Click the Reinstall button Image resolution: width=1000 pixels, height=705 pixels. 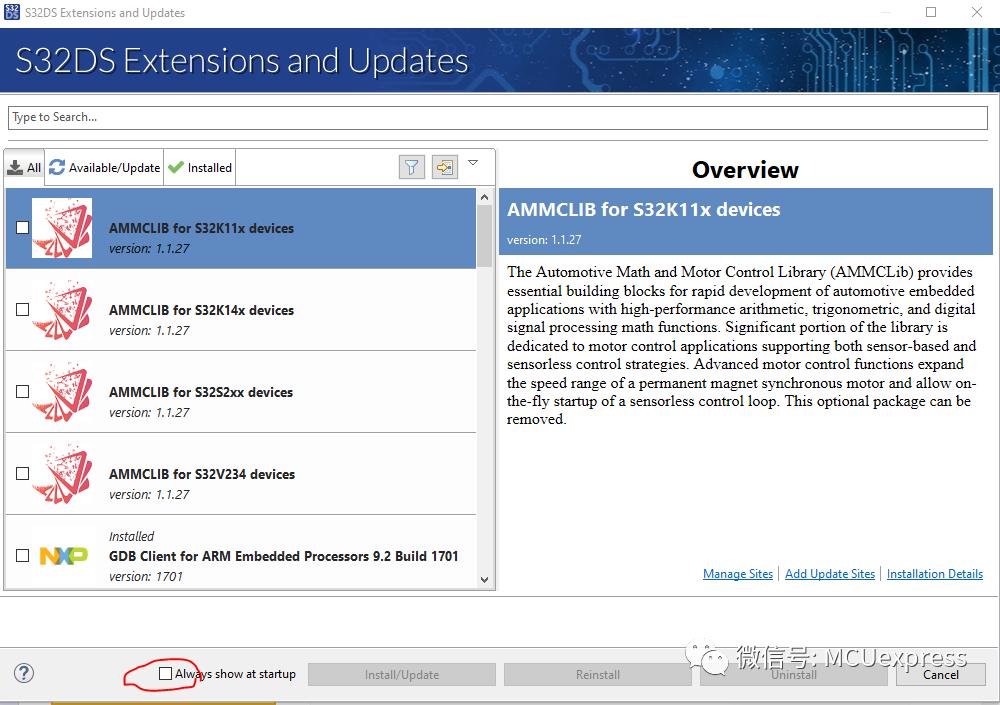pyautogui.click(x=598, y=674)
